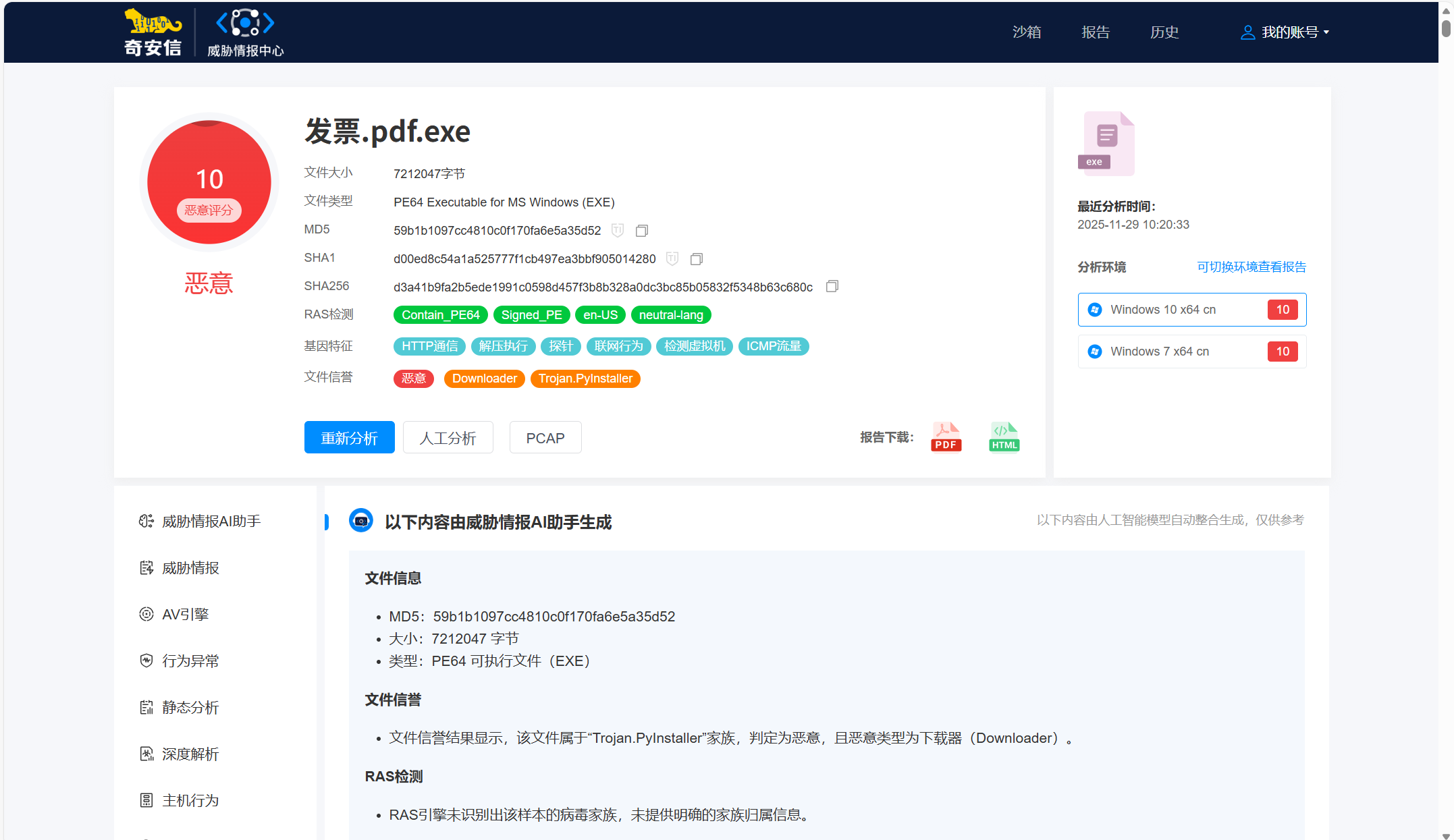The image size is (1454, 840).
Task: Jump to 静态分析 sidebar section
Action: coord(190,708)
